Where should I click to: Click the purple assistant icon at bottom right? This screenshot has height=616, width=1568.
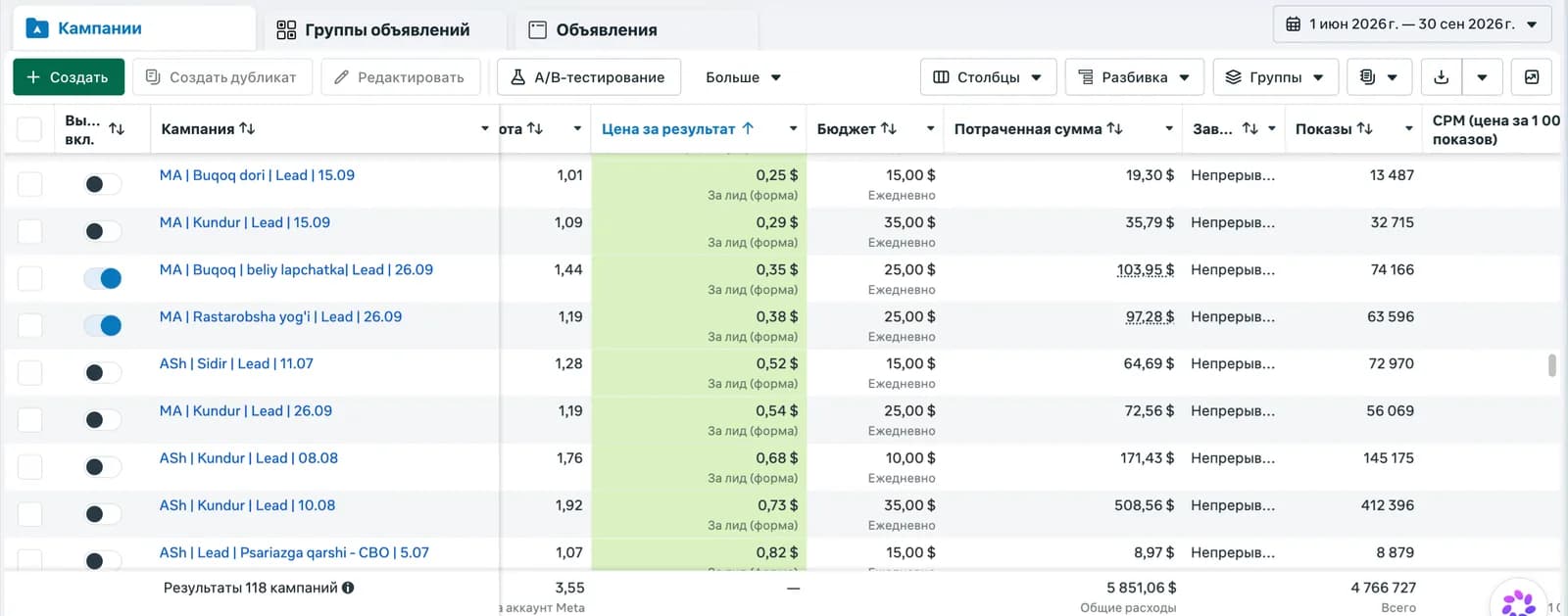click(1519, 601)
